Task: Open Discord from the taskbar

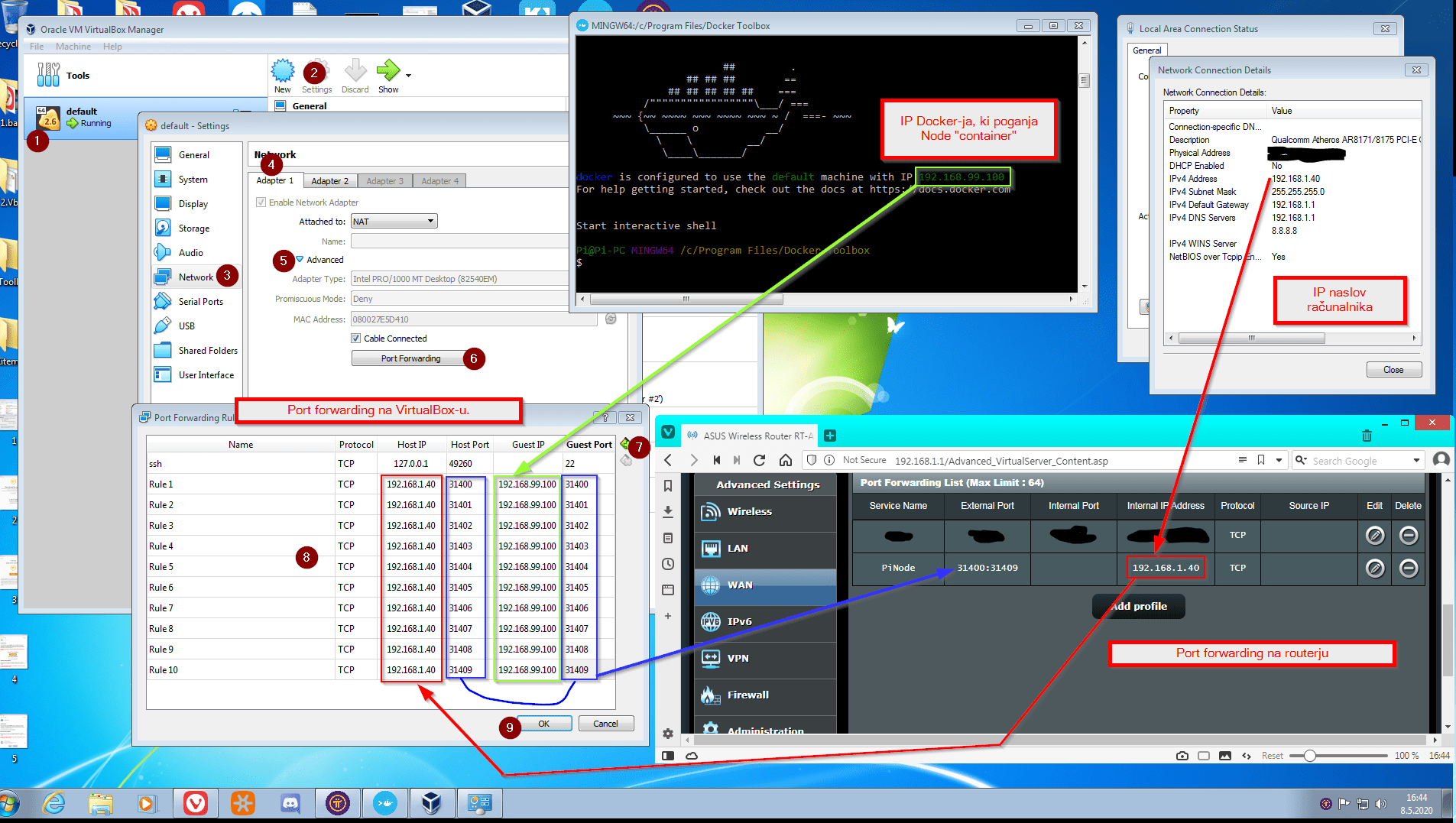Action: click(x=290, y=803)
